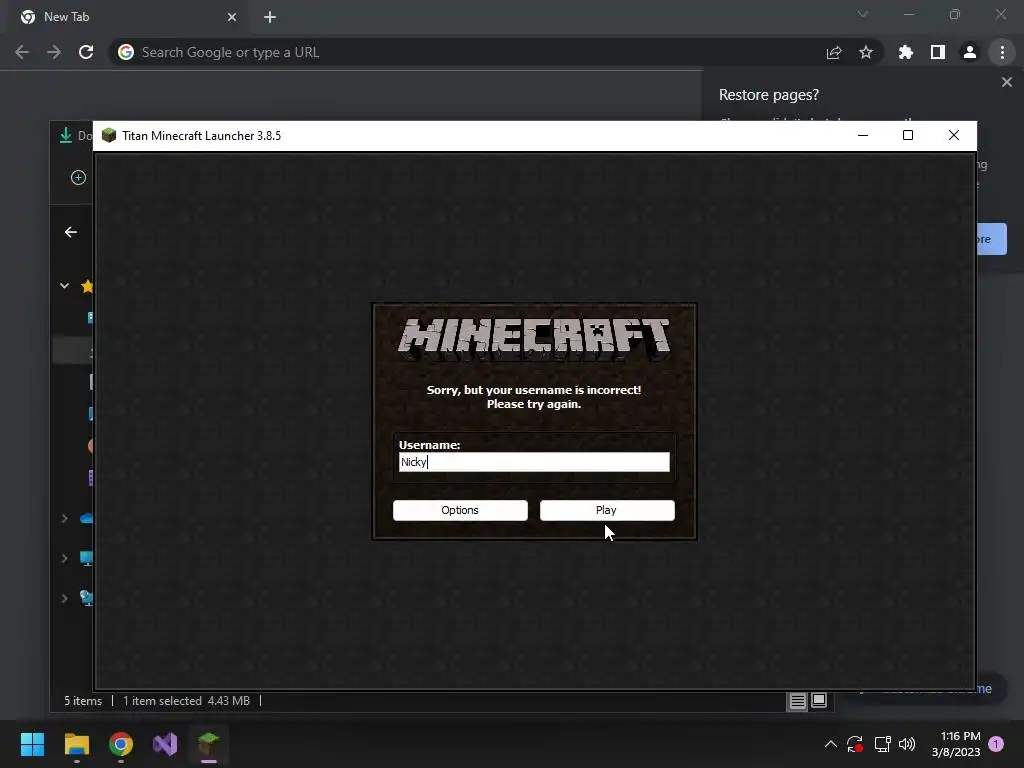1024x768 pixels.
Task: Open the Chrome Extensions puzzle icon
Action: coord(906,52)
